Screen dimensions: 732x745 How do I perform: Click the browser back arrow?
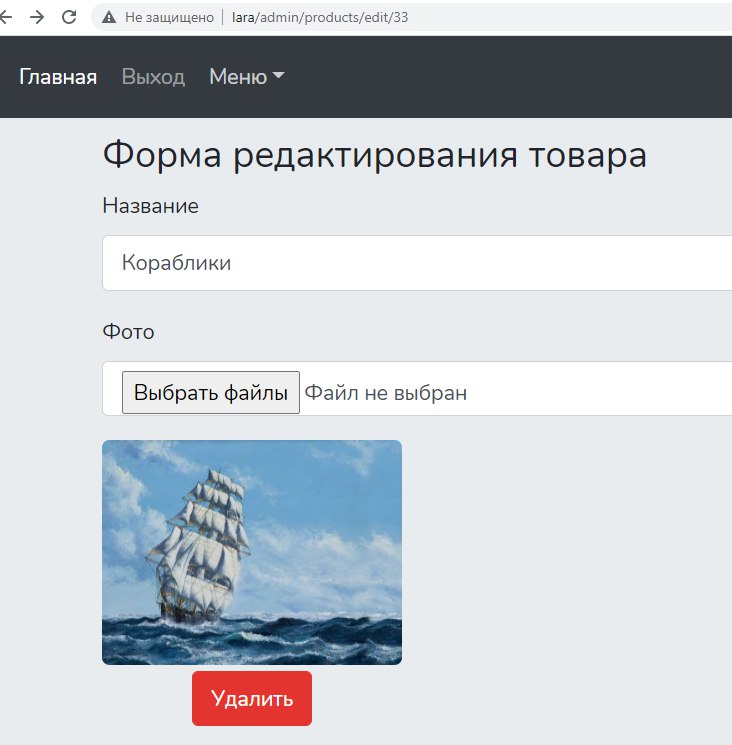point(6,17)
